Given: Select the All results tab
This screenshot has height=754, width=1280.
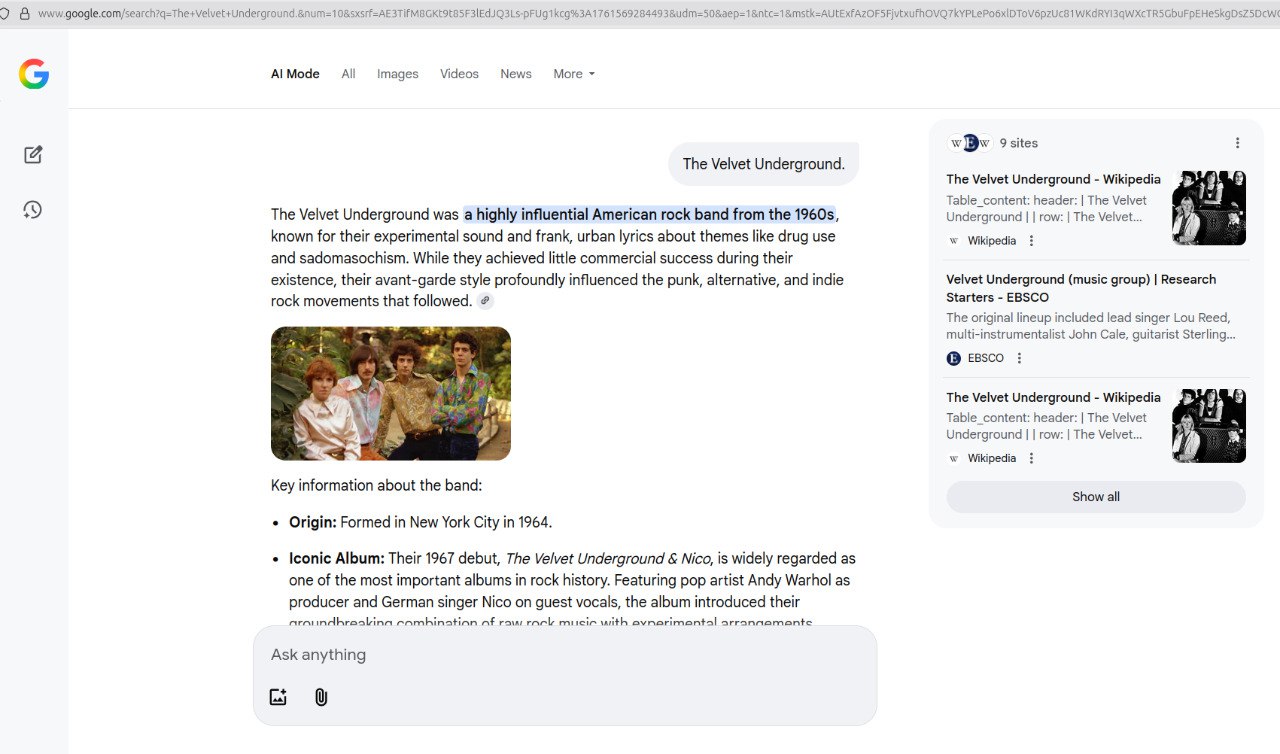Looking at the screenshot, I should [348, 74].
